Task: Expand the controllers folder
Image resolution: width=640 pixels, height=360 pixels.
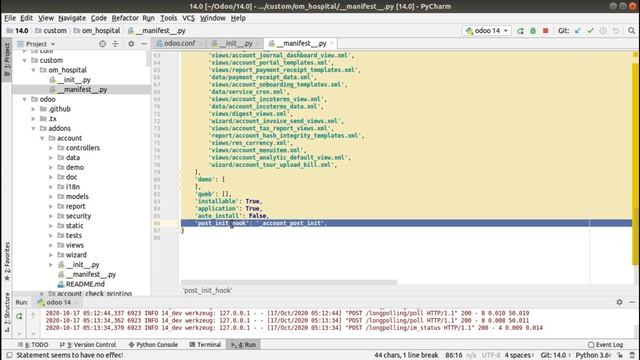Action: coord(51,148)
